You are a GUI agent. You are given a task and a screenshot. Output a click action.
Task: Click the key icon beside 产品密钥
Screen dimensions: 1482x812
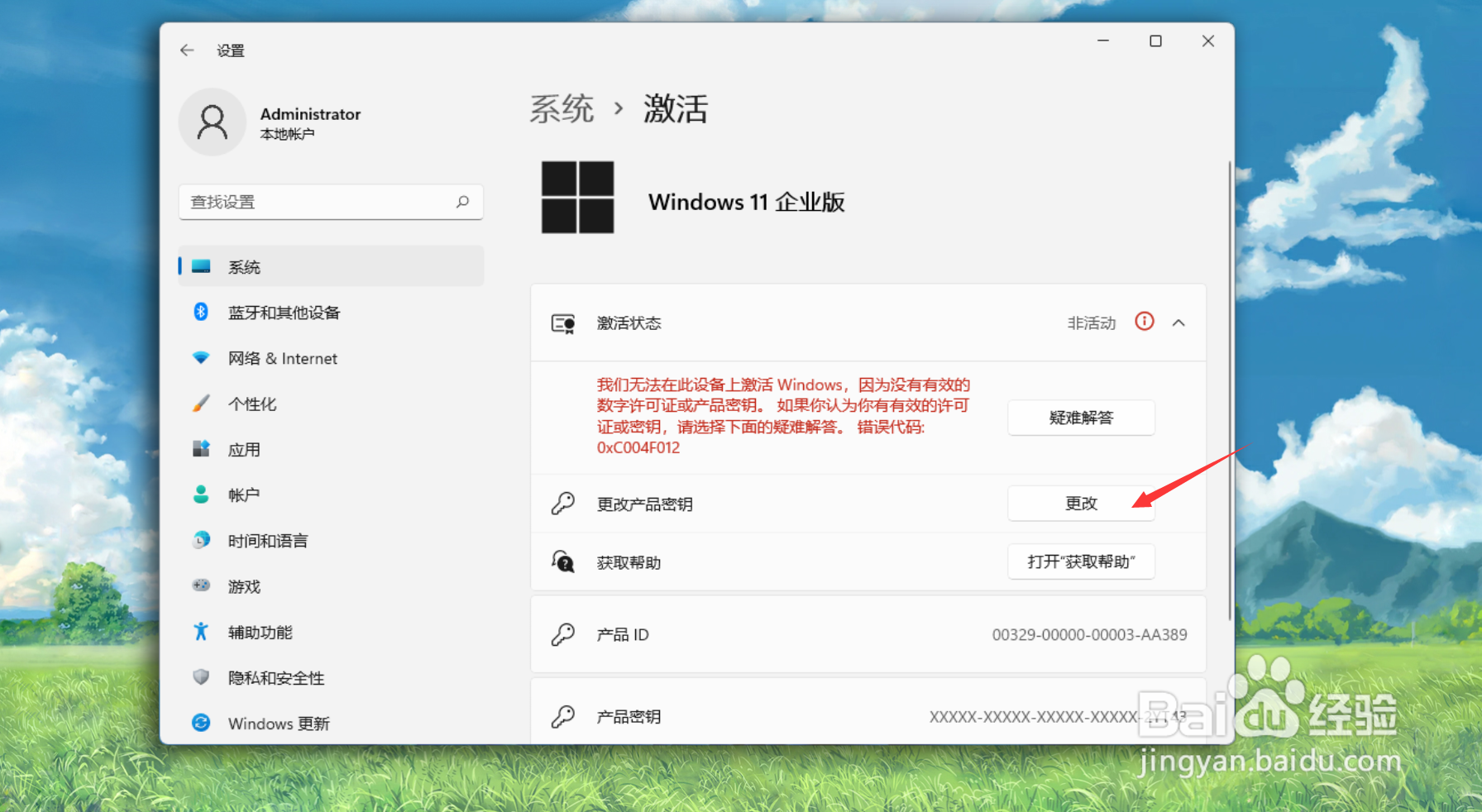(x=563, y=716)
